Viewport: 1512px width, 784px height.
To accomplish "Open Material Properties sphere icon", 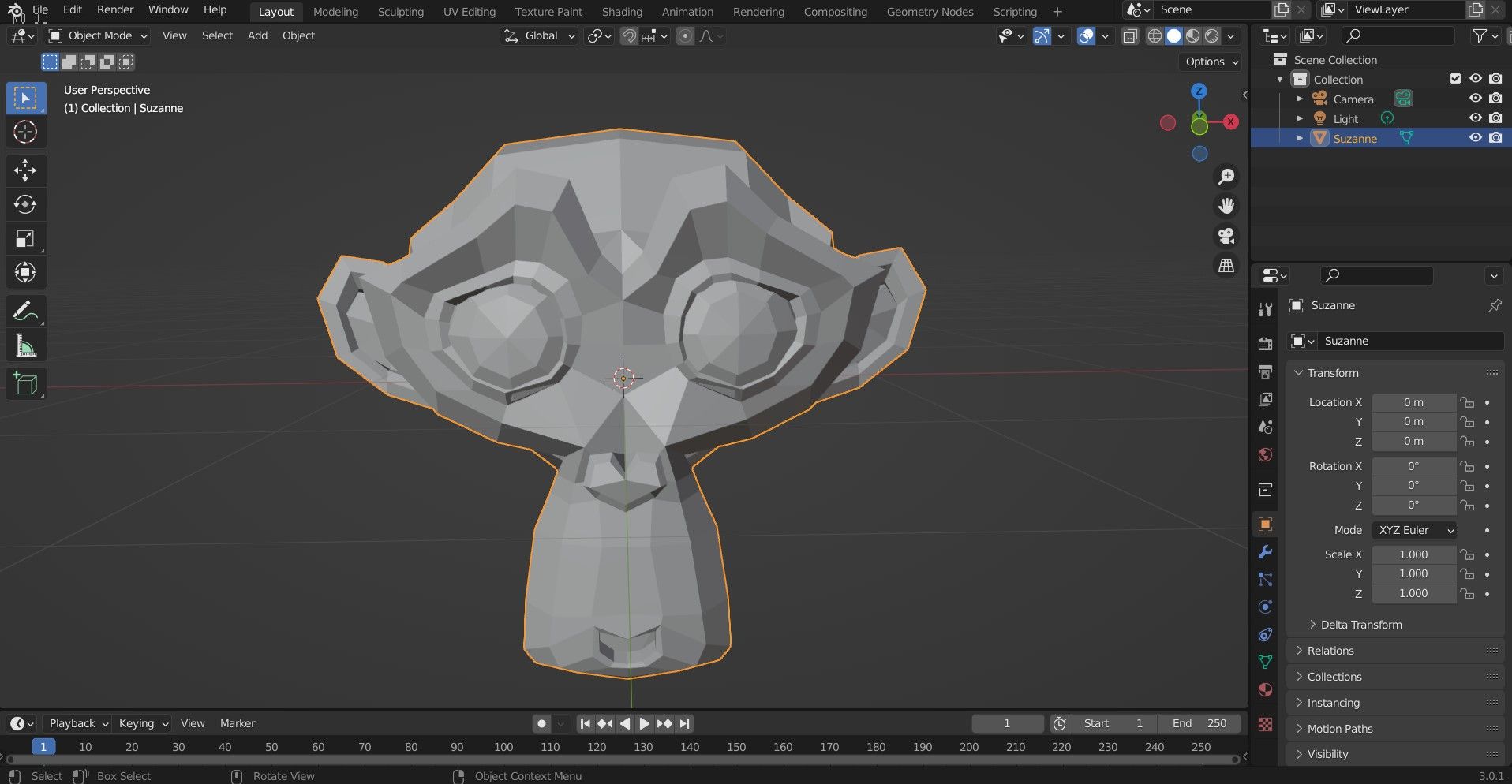I will (x=1266, y=690).
